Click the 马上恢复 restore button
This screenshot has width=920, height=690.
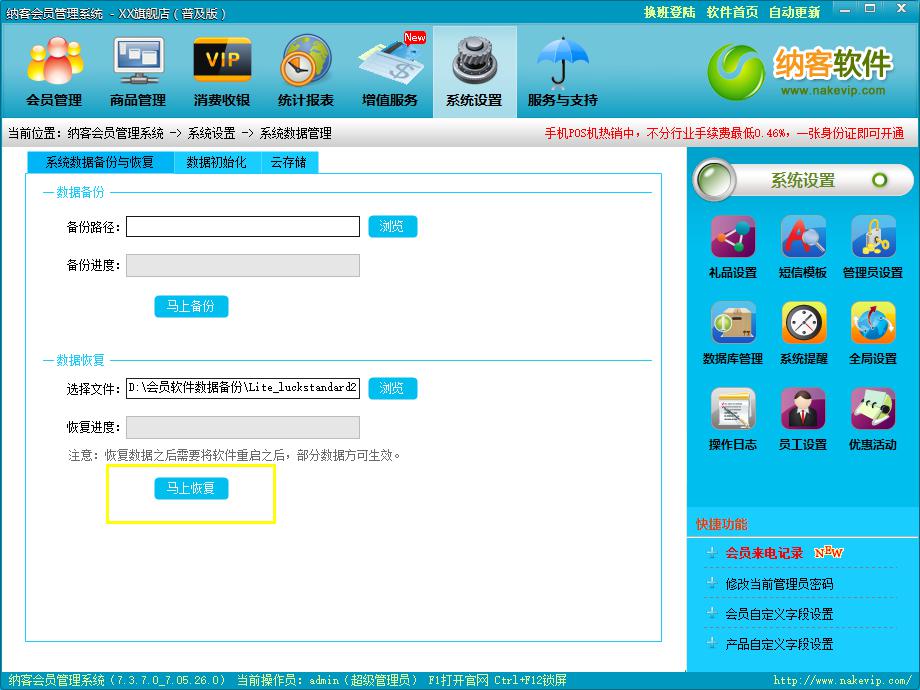191,488
